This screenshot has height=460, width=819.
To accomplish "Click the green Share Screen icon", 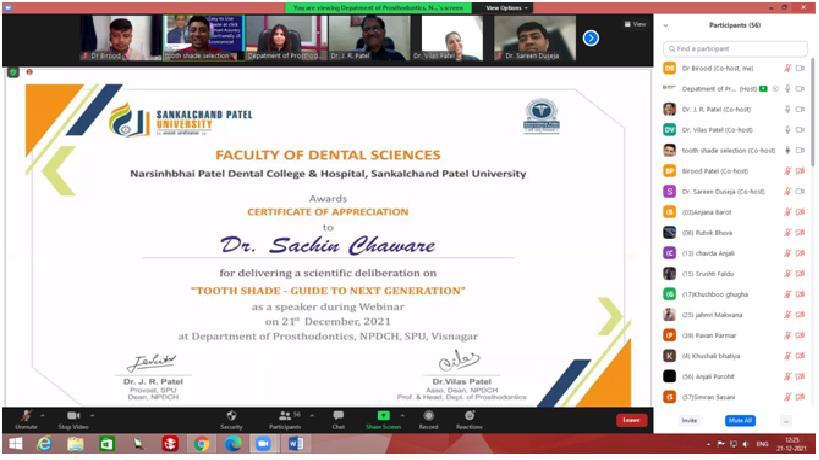I will click(x=383, y=416).
